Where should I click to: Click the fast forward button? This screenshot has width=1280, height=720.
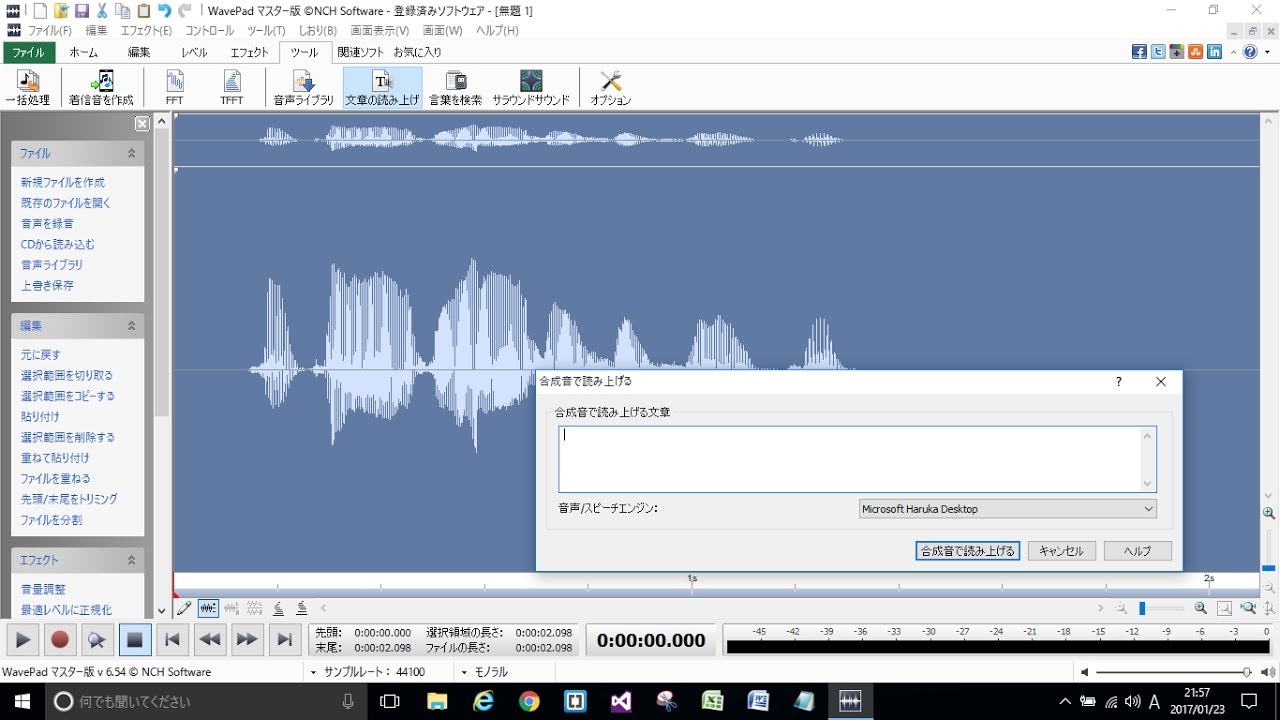[247, 640]
